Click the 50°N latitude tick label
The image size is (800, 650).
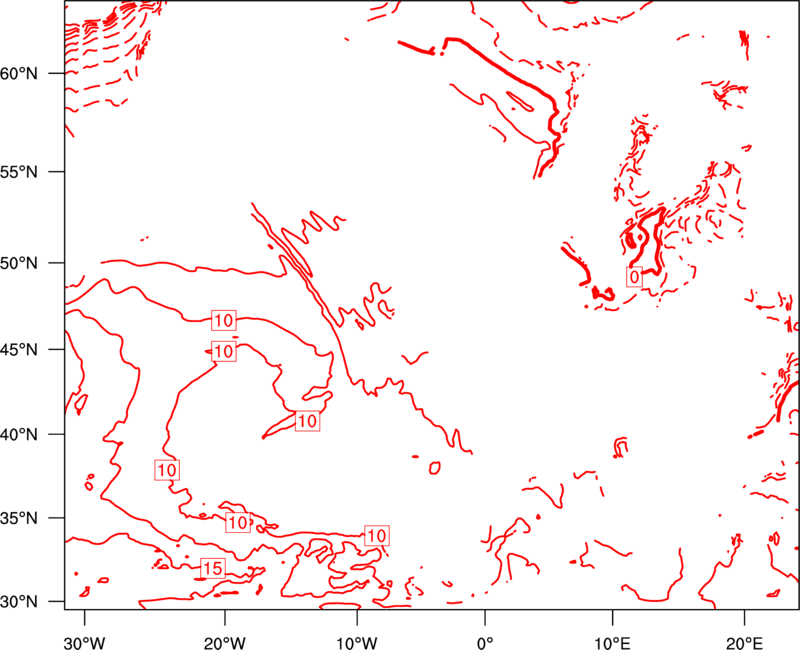[19, 263]
